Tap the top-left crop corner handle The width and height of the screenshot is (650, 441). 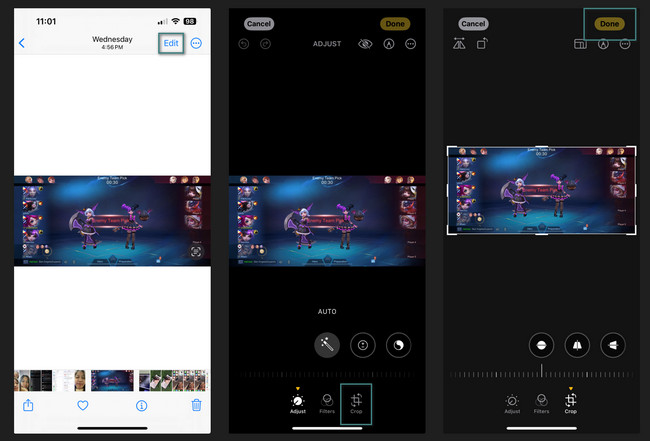tap(451, 150)
